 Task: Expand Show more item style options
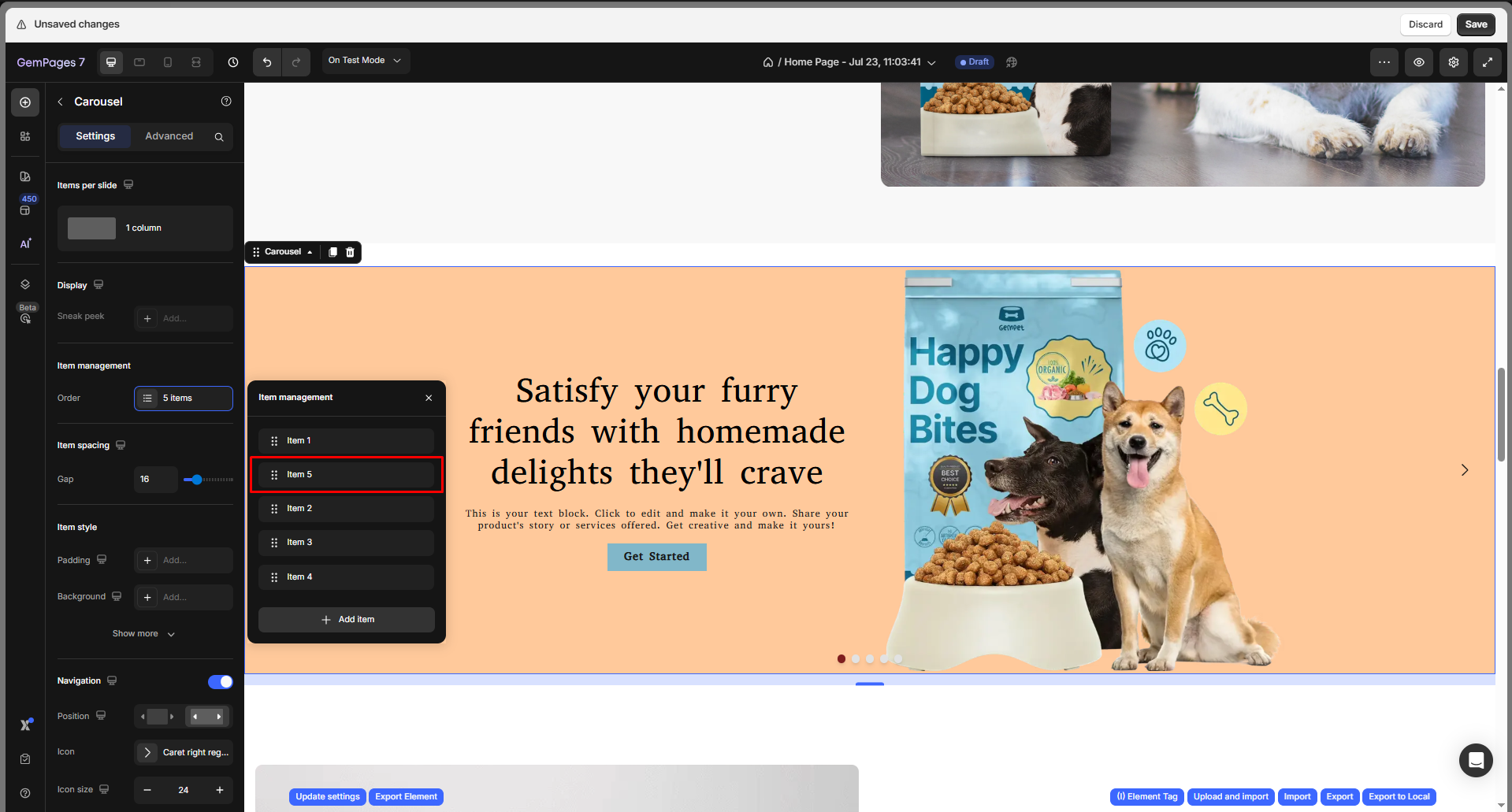144,634
